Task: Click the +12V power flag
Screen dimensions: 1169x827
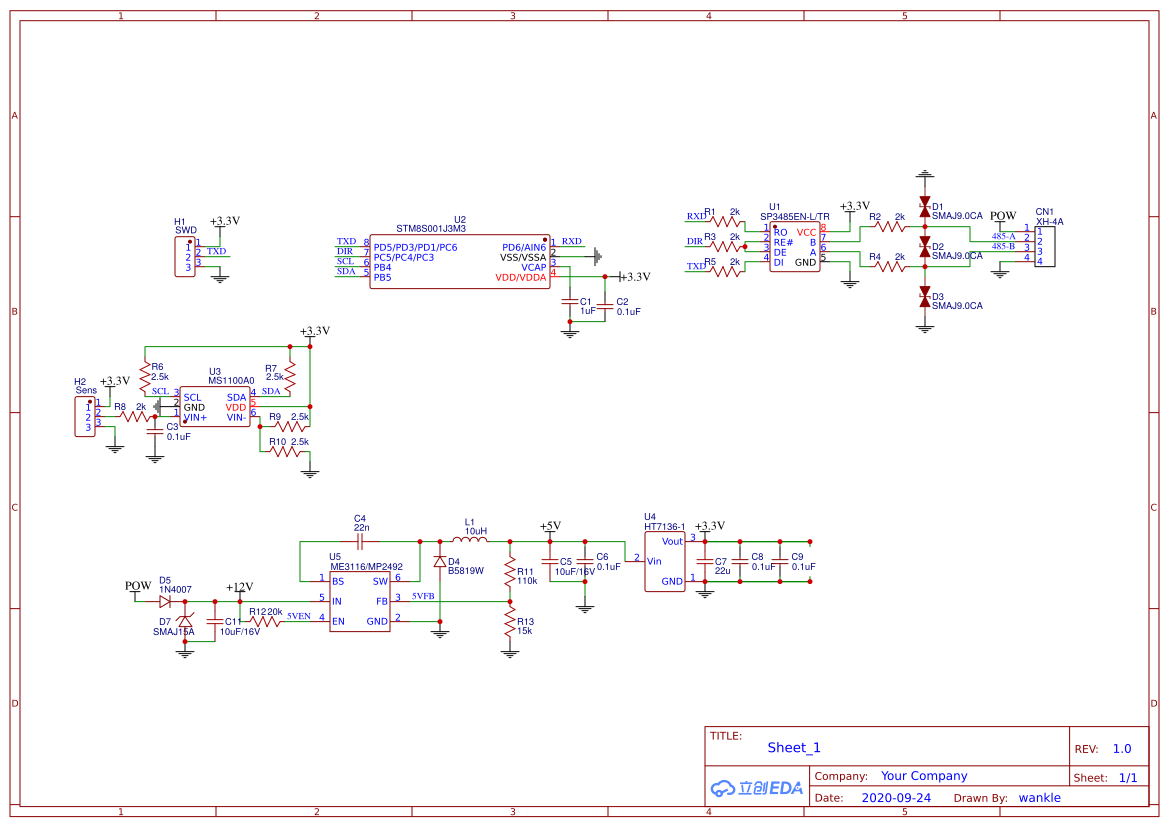Action: [x=239, y=589]
